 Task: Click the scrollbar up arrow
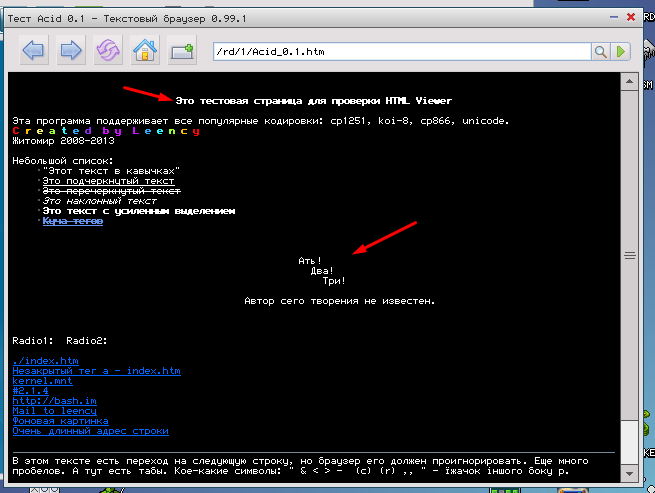click(x=629, y=80)
